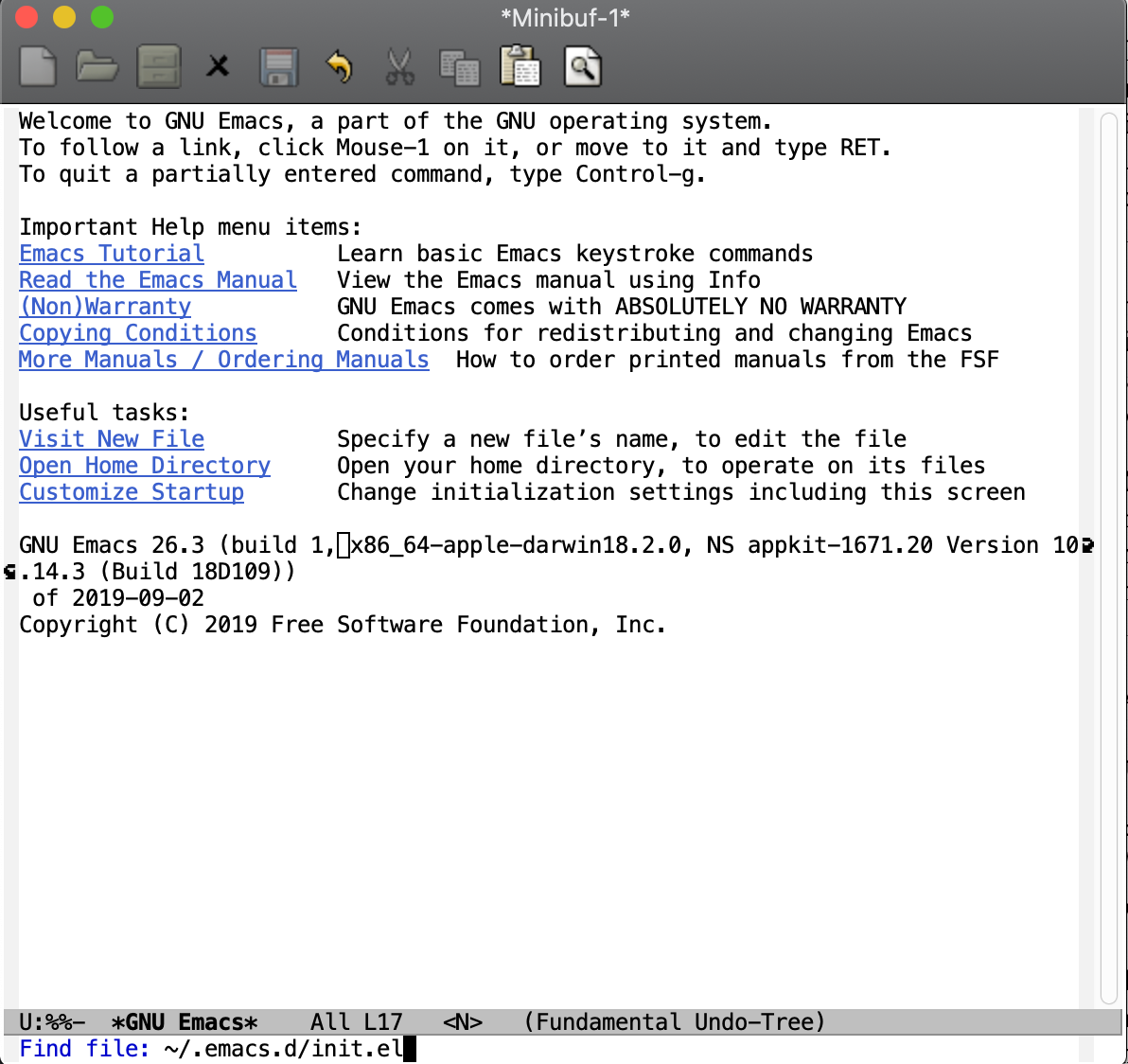1128x1064 pixels.
Task: Paste from the clipboard toolbar icon
Action: coord(520,65)
